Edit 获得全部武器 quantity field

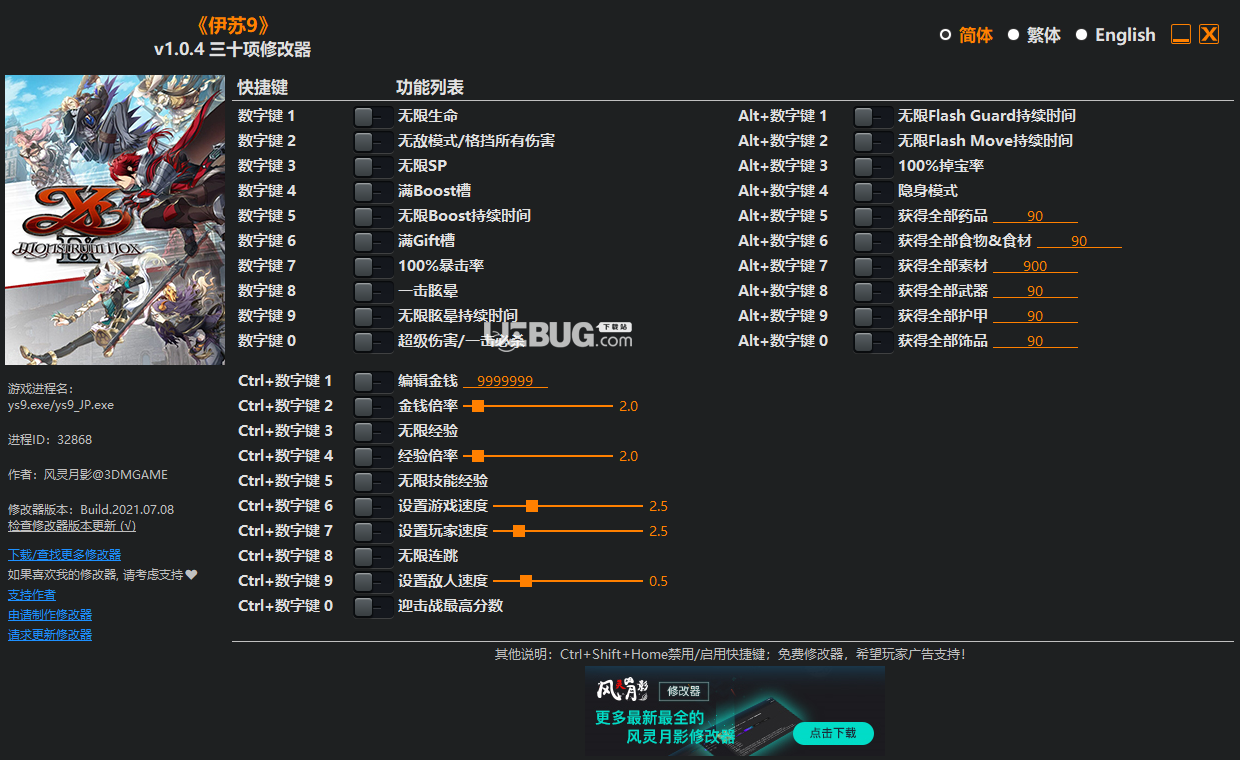(1035, 291)
